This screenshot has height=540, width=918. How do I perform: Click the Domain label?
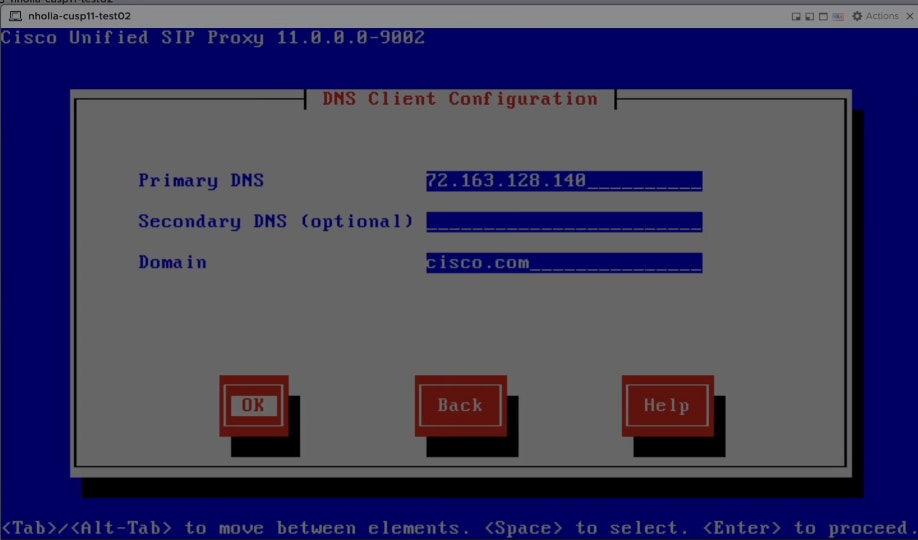(172, 262)
